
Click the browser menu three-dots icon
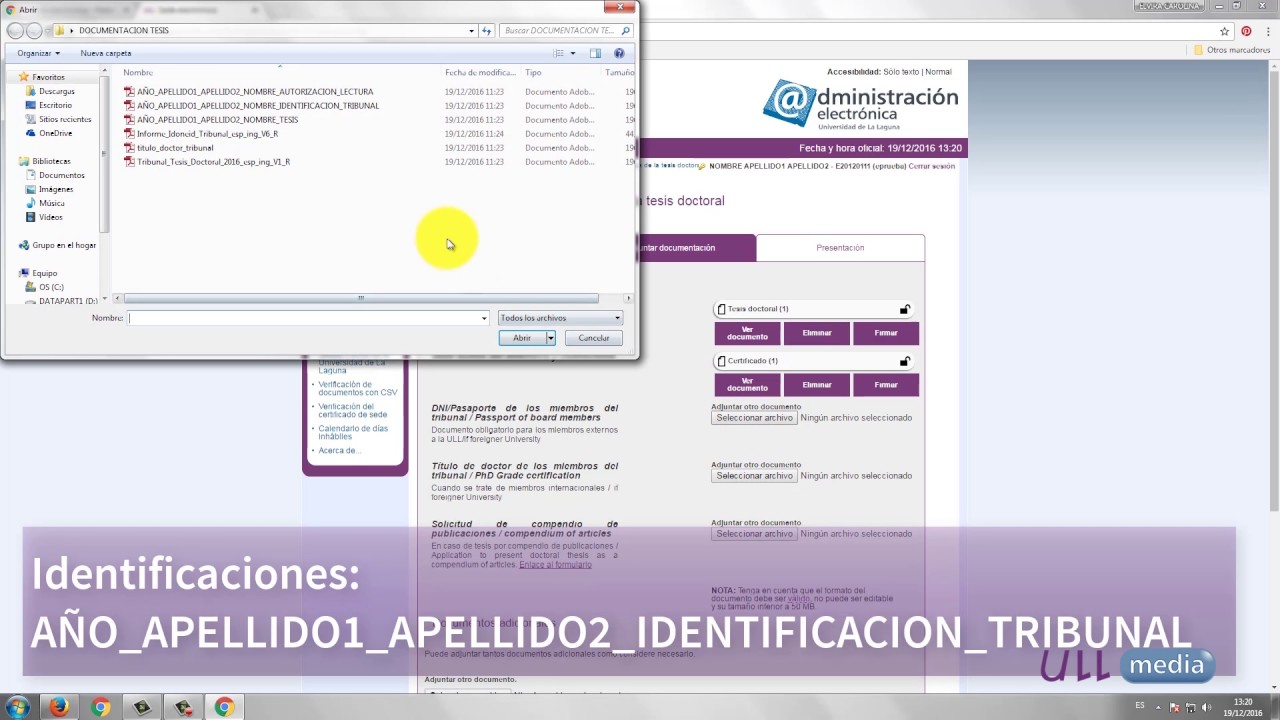coord(1267,31)
